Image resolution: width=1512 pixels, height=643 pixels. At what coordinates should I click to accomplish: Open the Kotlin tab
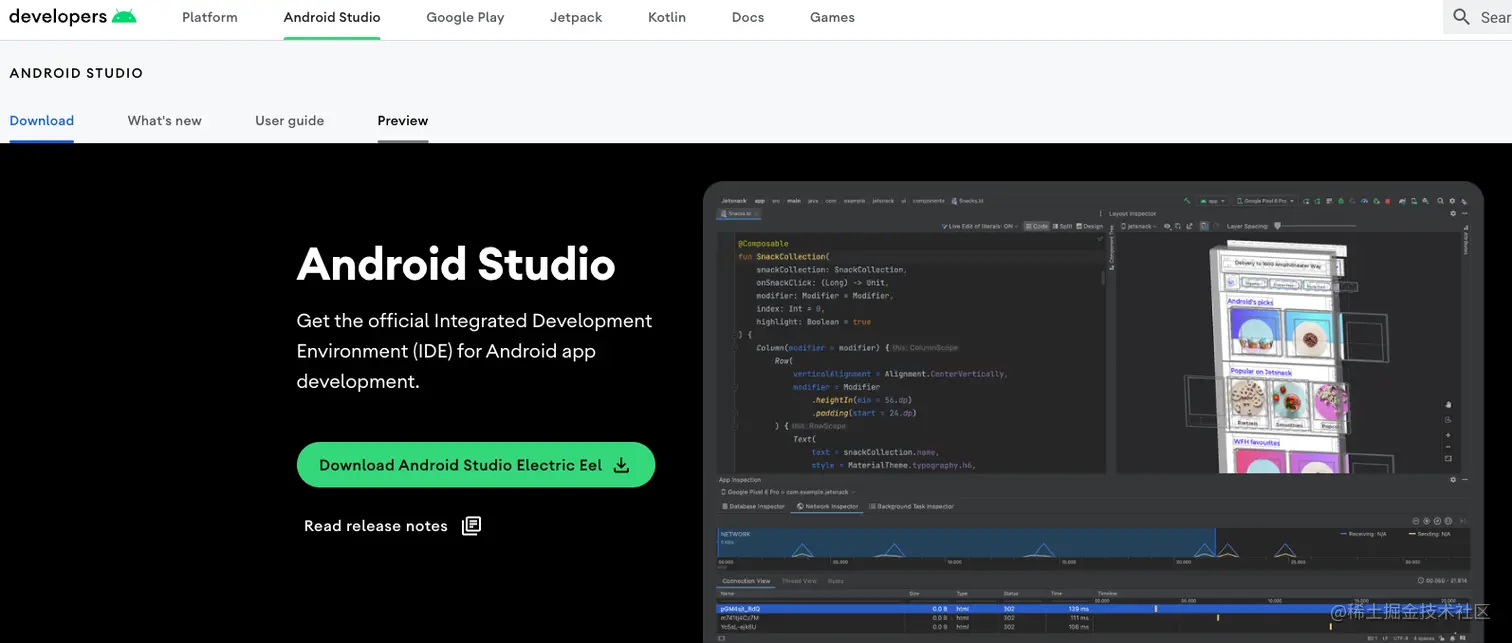tap(667, 17)
